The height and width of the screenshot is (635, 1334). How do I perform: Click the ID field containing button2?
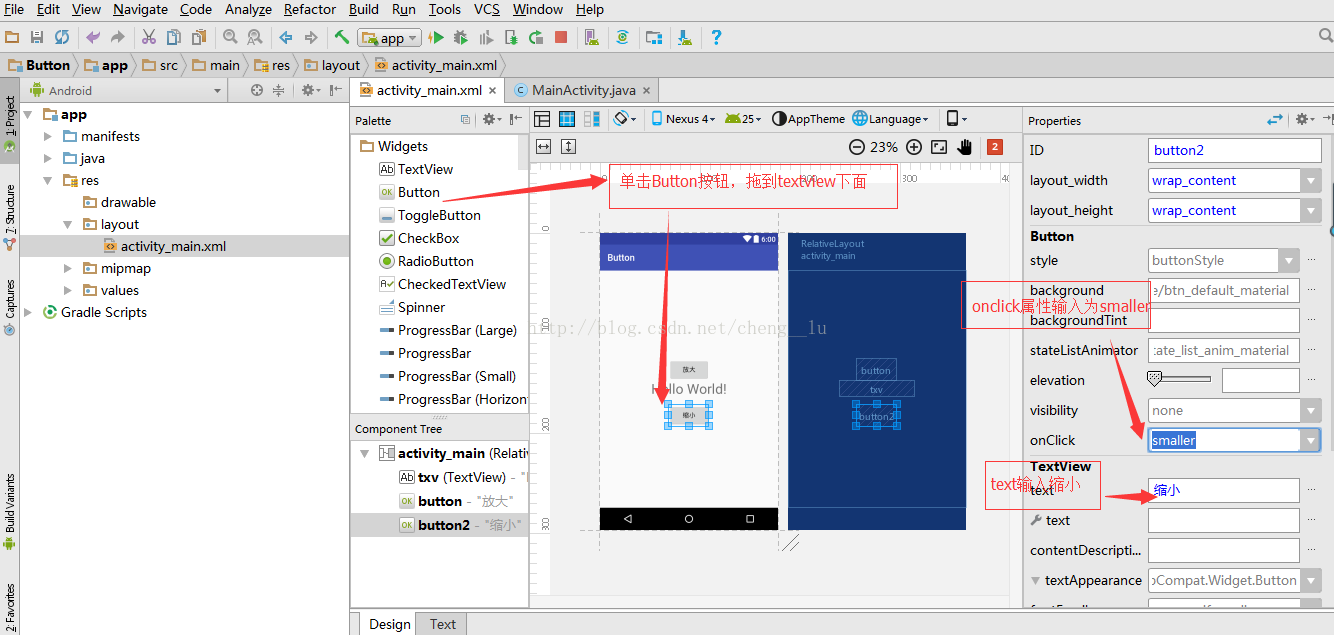tap(1234, 151)
